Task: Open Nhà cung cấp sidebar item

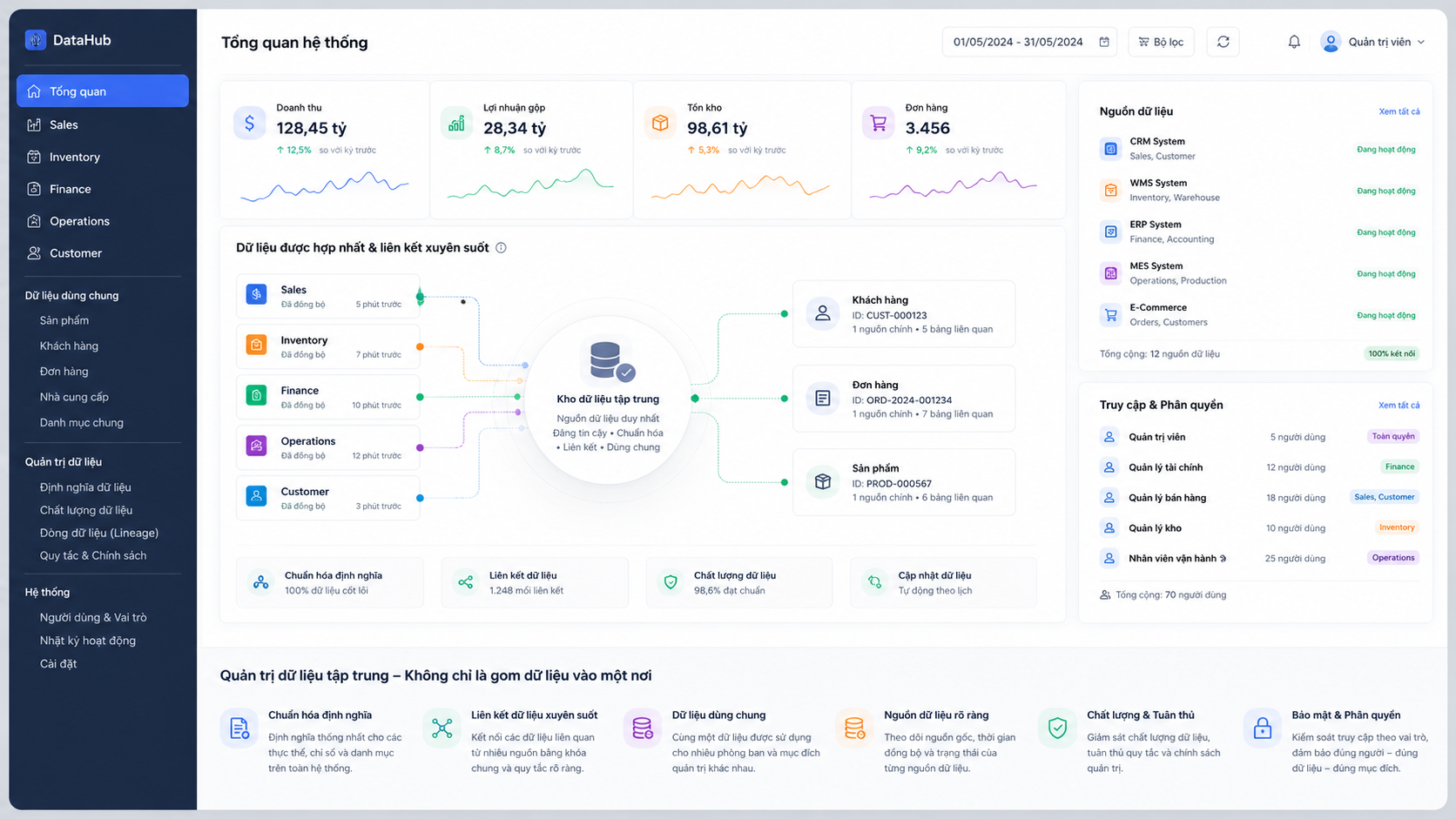Action: tap(74, 397)
